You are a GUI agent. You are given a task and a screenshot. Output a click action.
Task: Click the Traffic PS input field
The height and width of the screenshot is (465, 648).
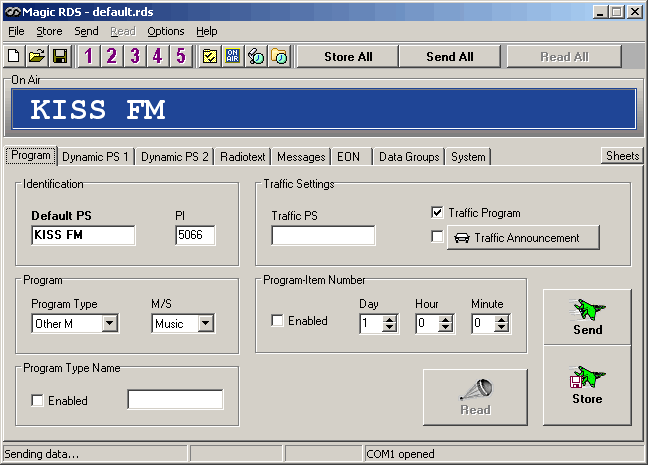pos(323,235)
